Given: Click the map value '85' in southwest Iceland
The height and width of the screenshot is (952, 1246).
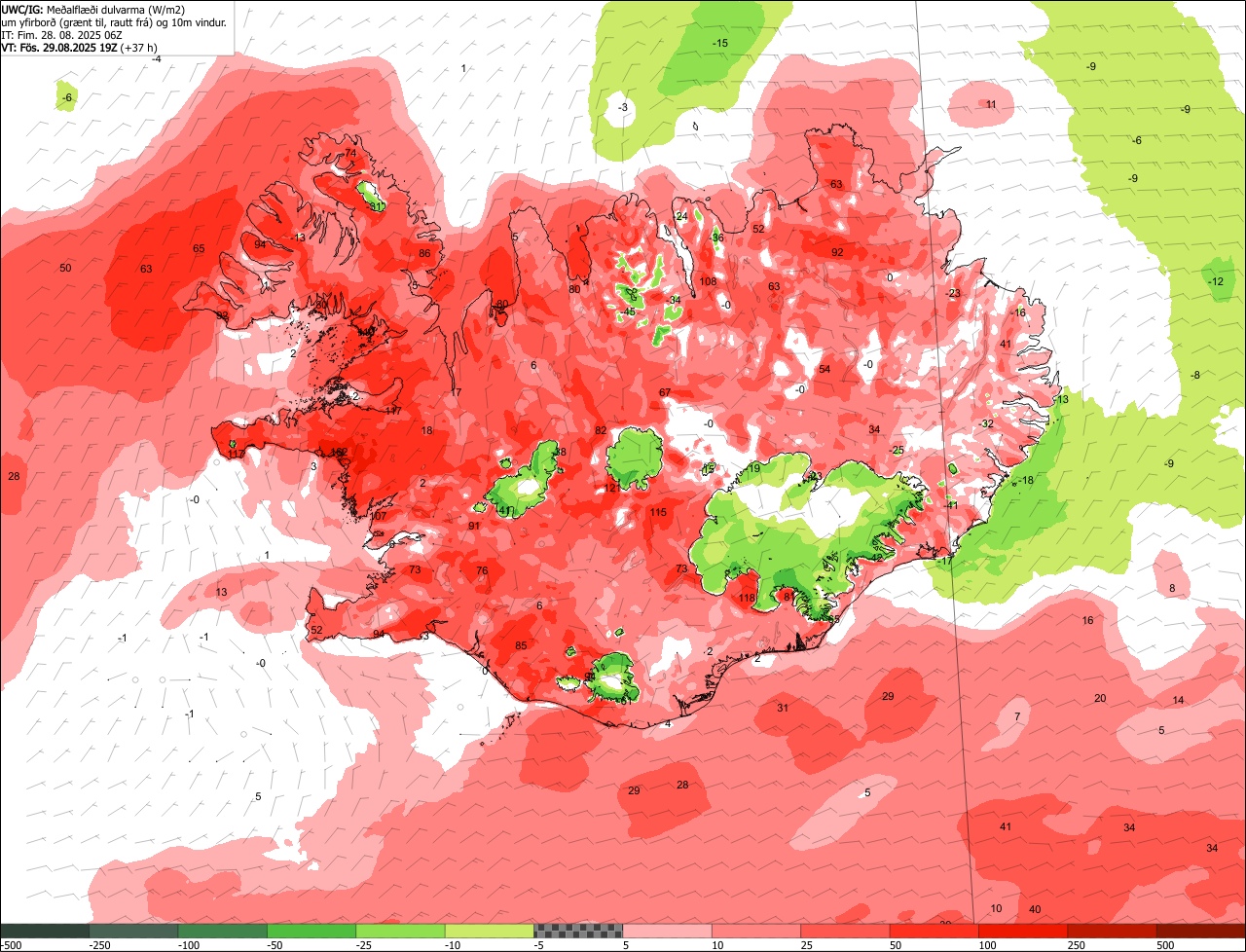Looking at the screenshot, I should (x=521, y=645).
